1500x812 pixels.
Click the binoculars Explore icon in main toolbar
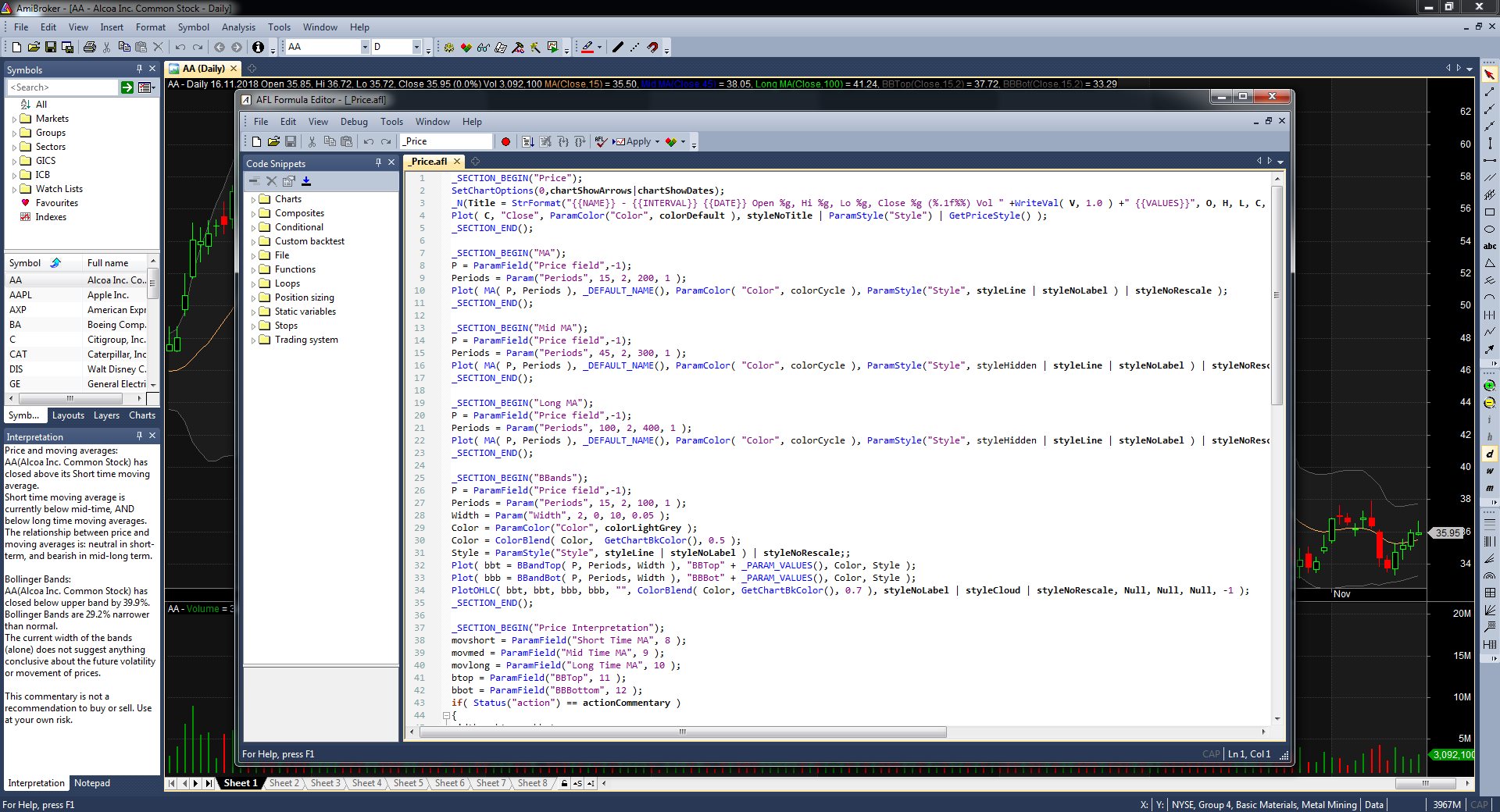(x=484, y=48)
